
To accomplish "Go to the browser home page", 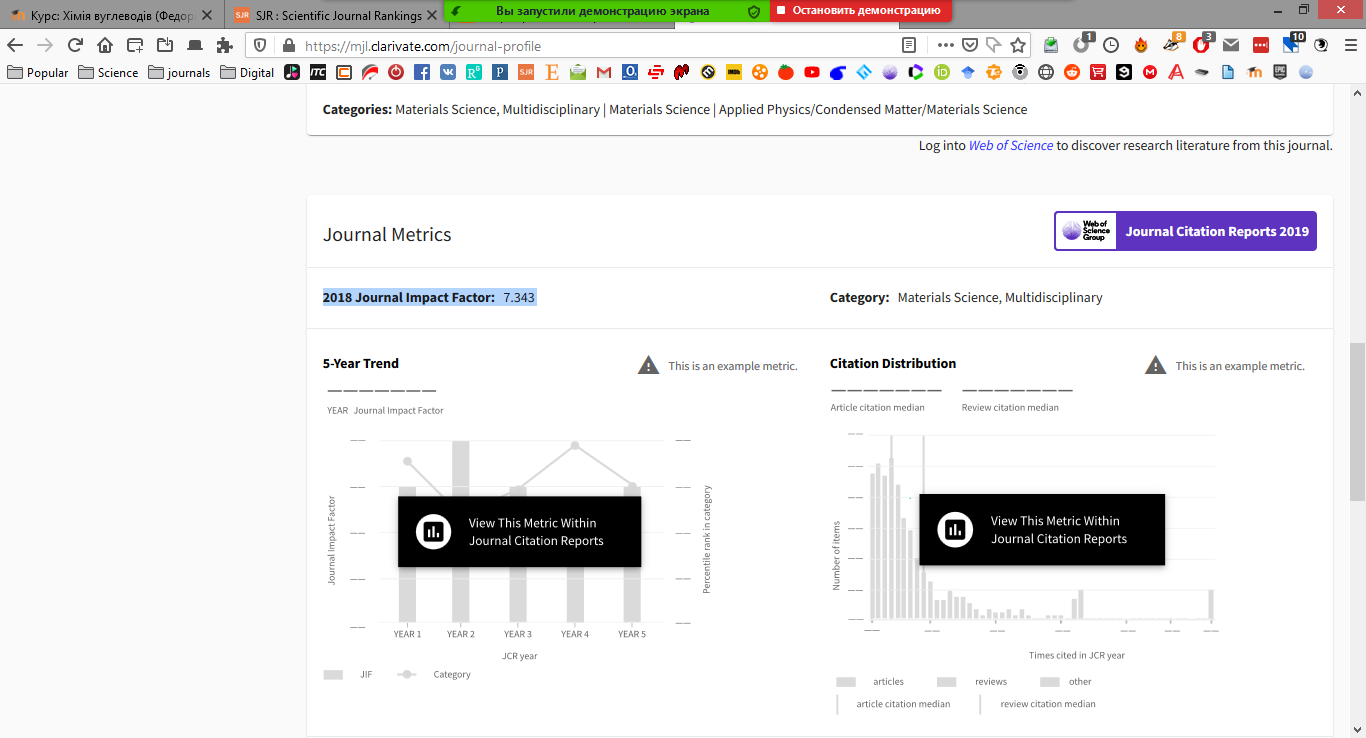I will [105, 45].
